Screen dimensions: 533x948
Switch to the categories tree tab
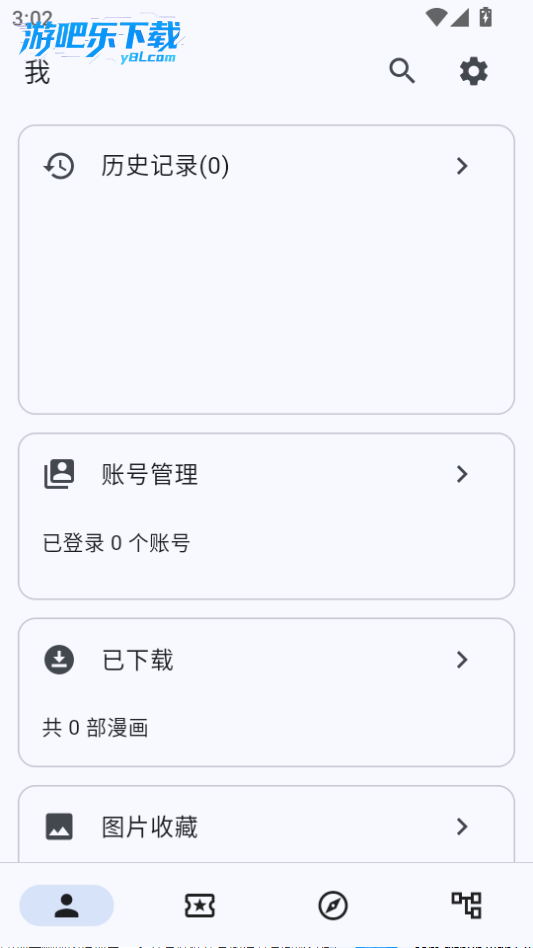point(467,905)
